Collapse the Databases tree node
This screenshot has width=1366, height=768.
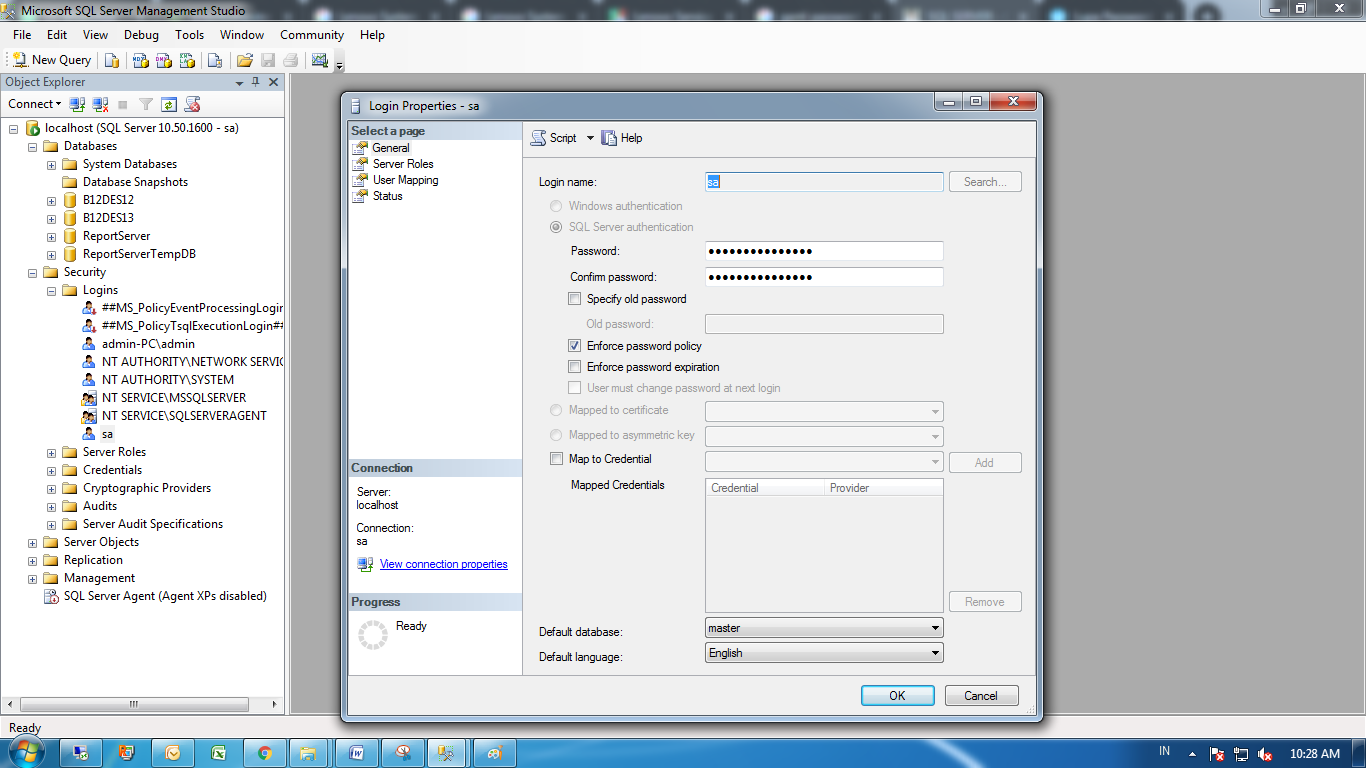point(32,146)
